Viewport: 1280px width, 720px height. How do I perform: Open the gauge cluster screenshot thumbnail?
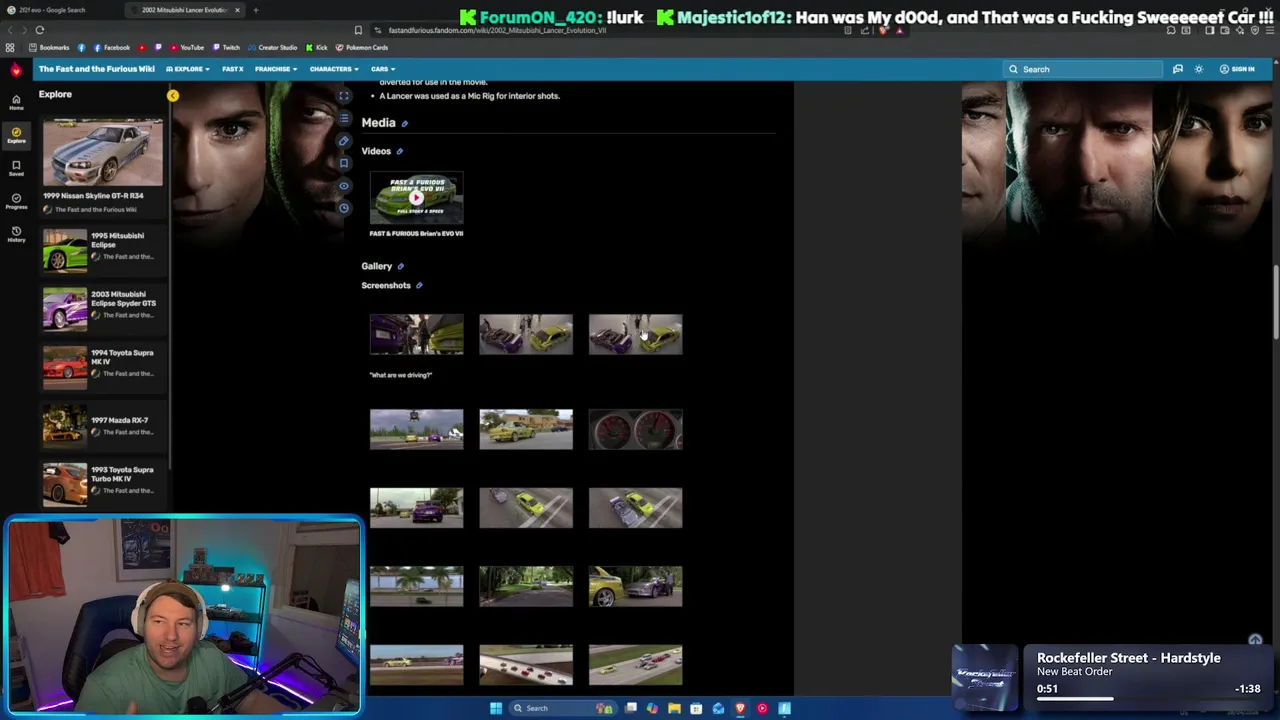tap(635, 429)
